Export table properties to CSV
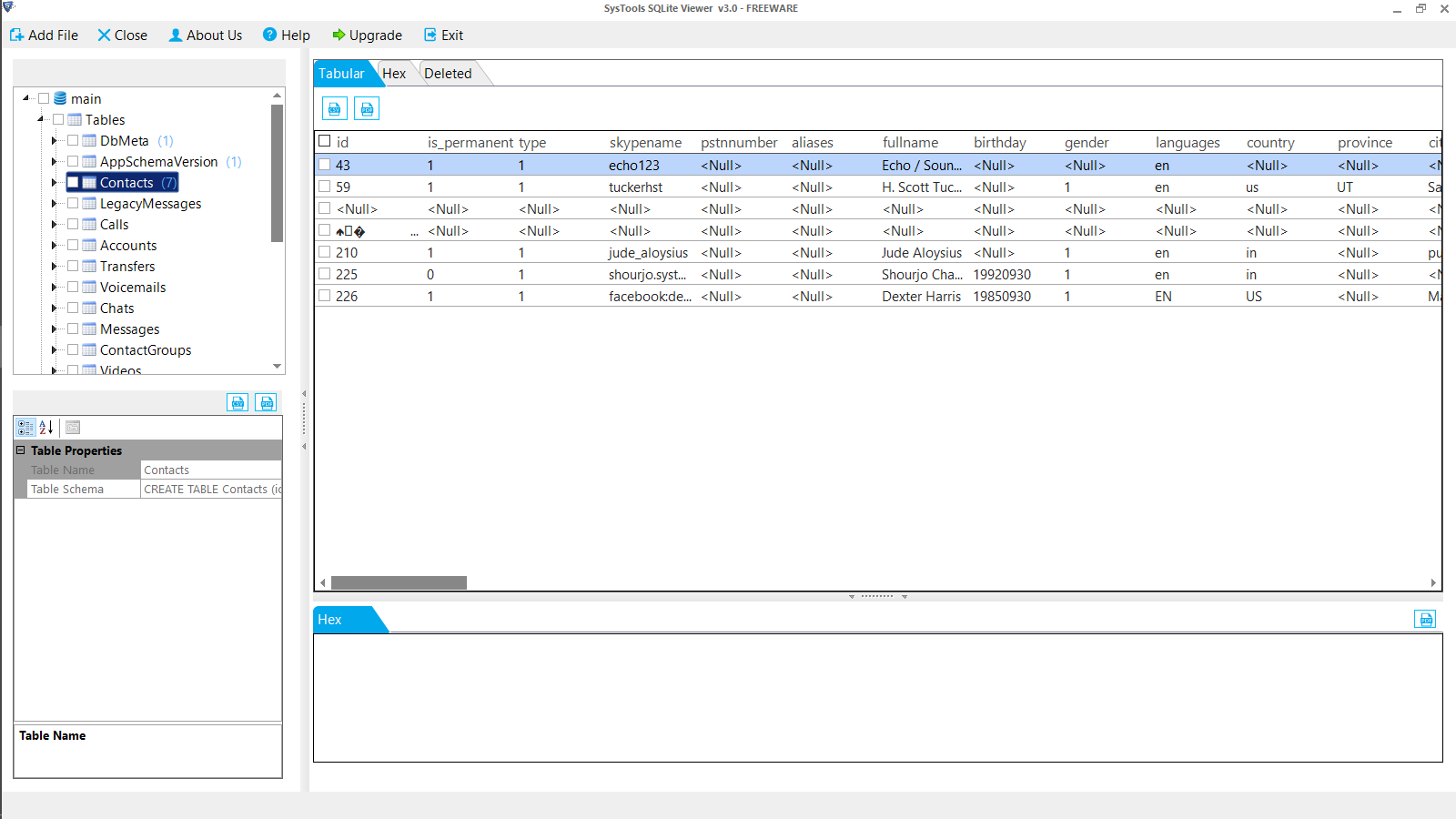This screenshot has height=819, width=1456. tap(238, 402)
